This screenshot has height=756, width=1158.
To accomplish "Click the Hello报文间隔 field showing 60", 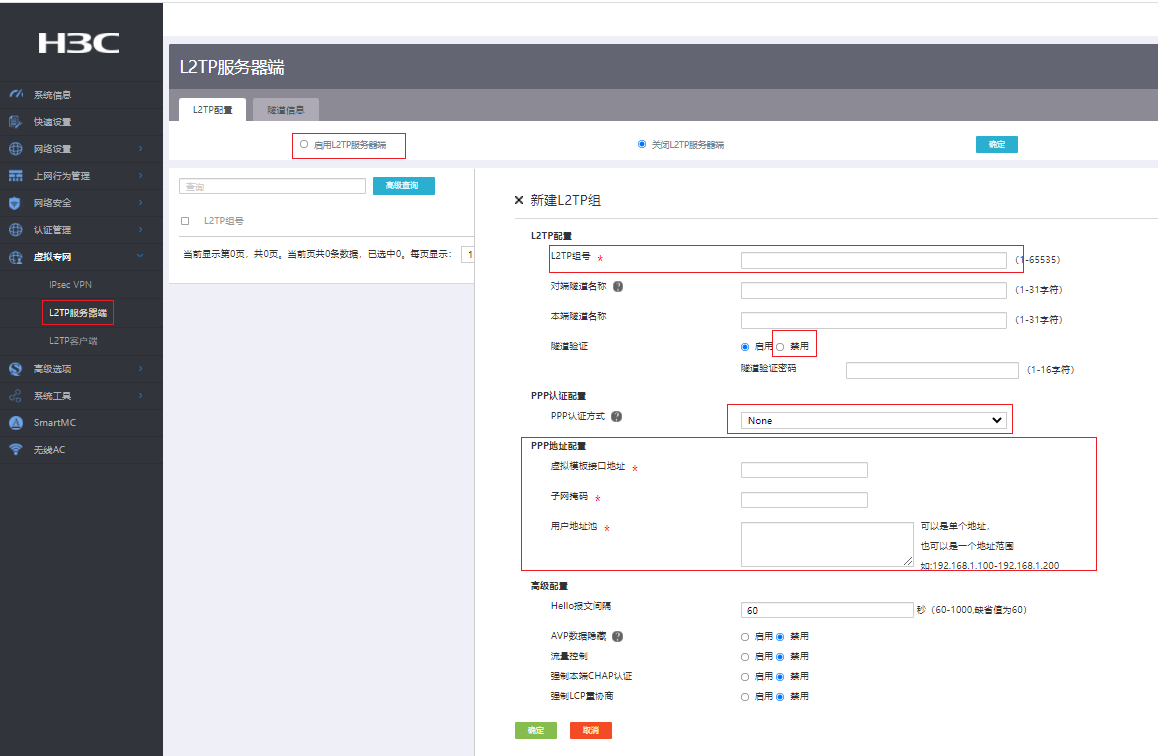I will tap(827, 610).
